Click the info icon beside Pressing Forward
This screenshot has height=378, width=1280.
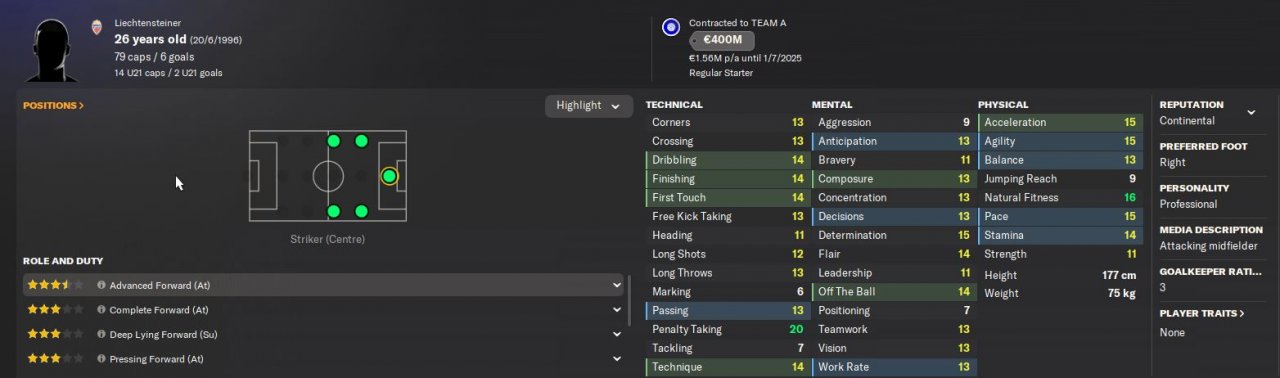coord(101,359)
